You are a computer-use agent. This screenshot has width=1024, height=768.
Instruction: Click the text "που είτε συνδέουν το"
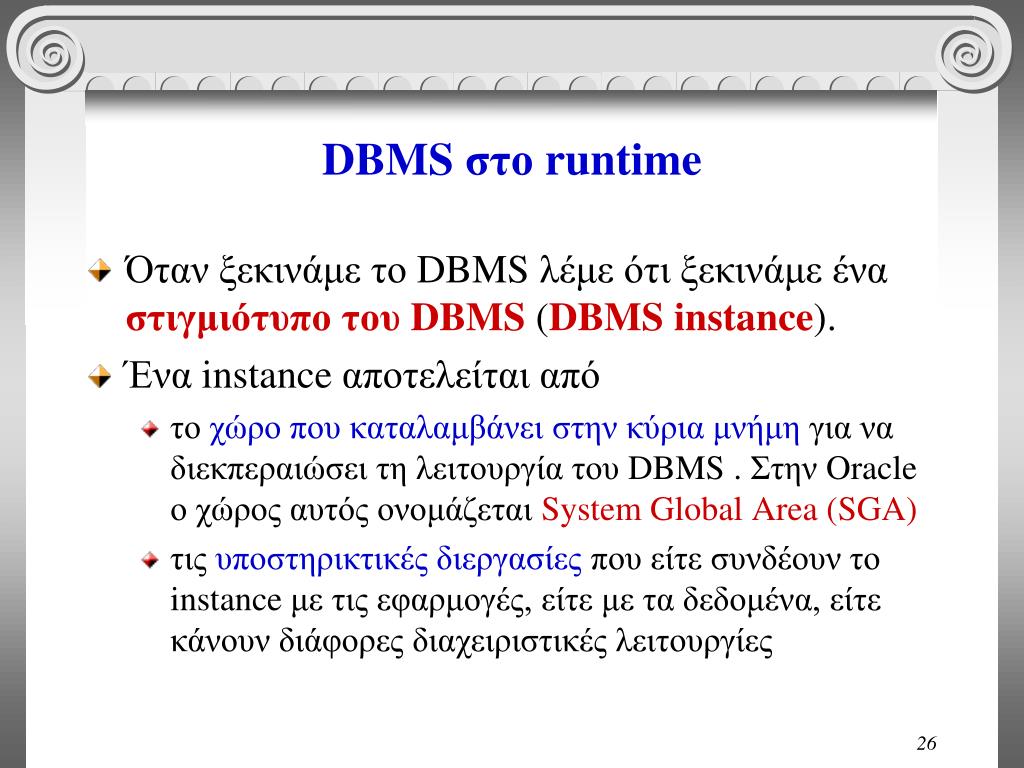pyautogui.click(x=735, y=560)
